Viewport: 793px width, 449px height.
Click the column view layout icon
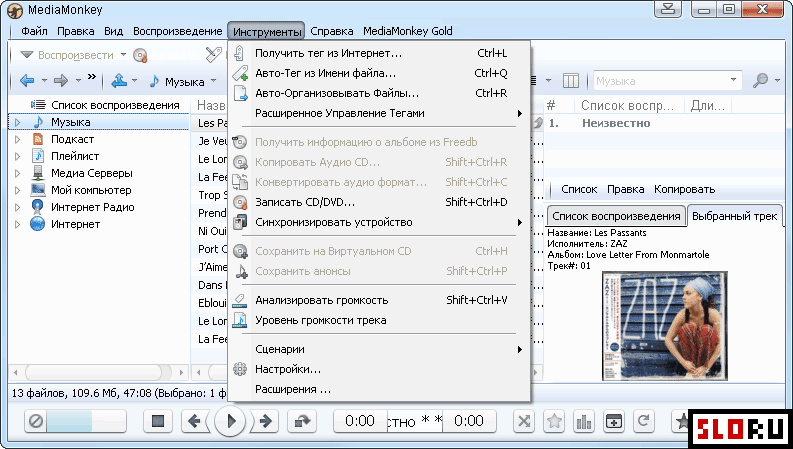570,81
